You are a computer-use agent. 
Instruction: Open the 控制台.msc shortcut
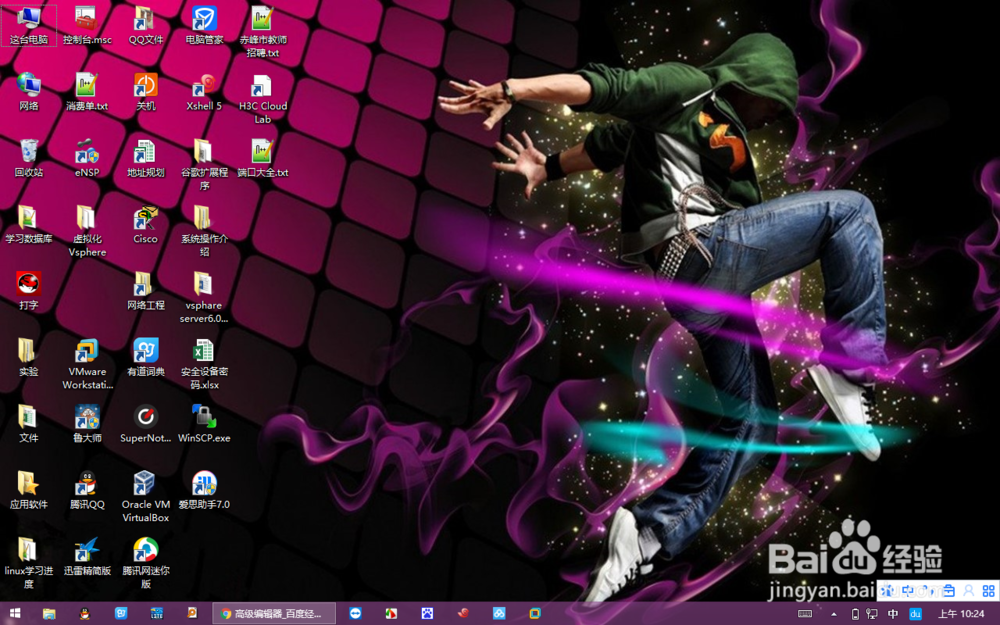[87, 26]
